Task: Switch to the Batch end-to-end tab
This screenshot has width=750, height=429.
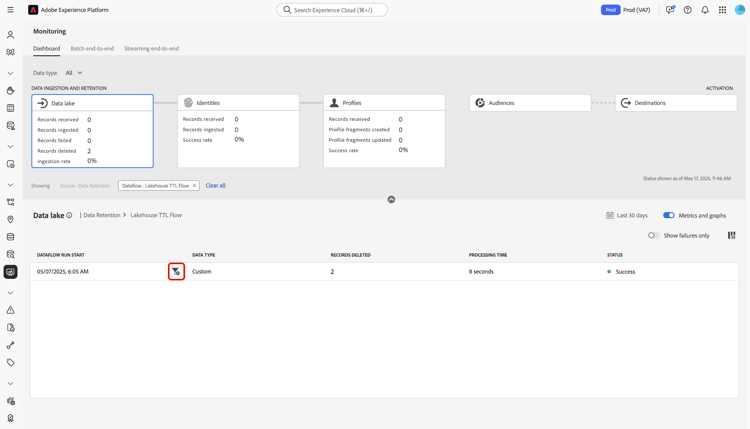Action: pyautogui.click(x=92, y=48)
